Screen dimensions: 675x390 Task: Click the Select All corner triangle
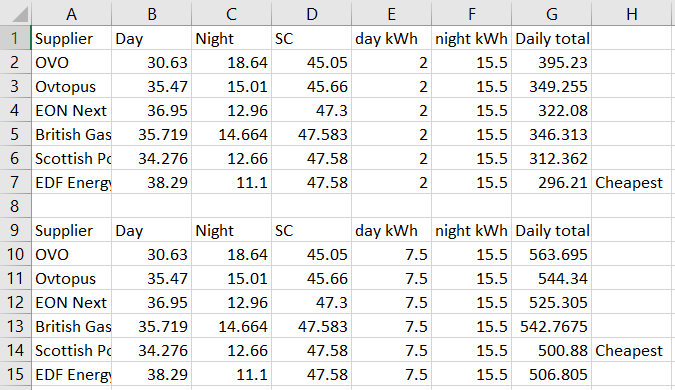click(19, 14)
